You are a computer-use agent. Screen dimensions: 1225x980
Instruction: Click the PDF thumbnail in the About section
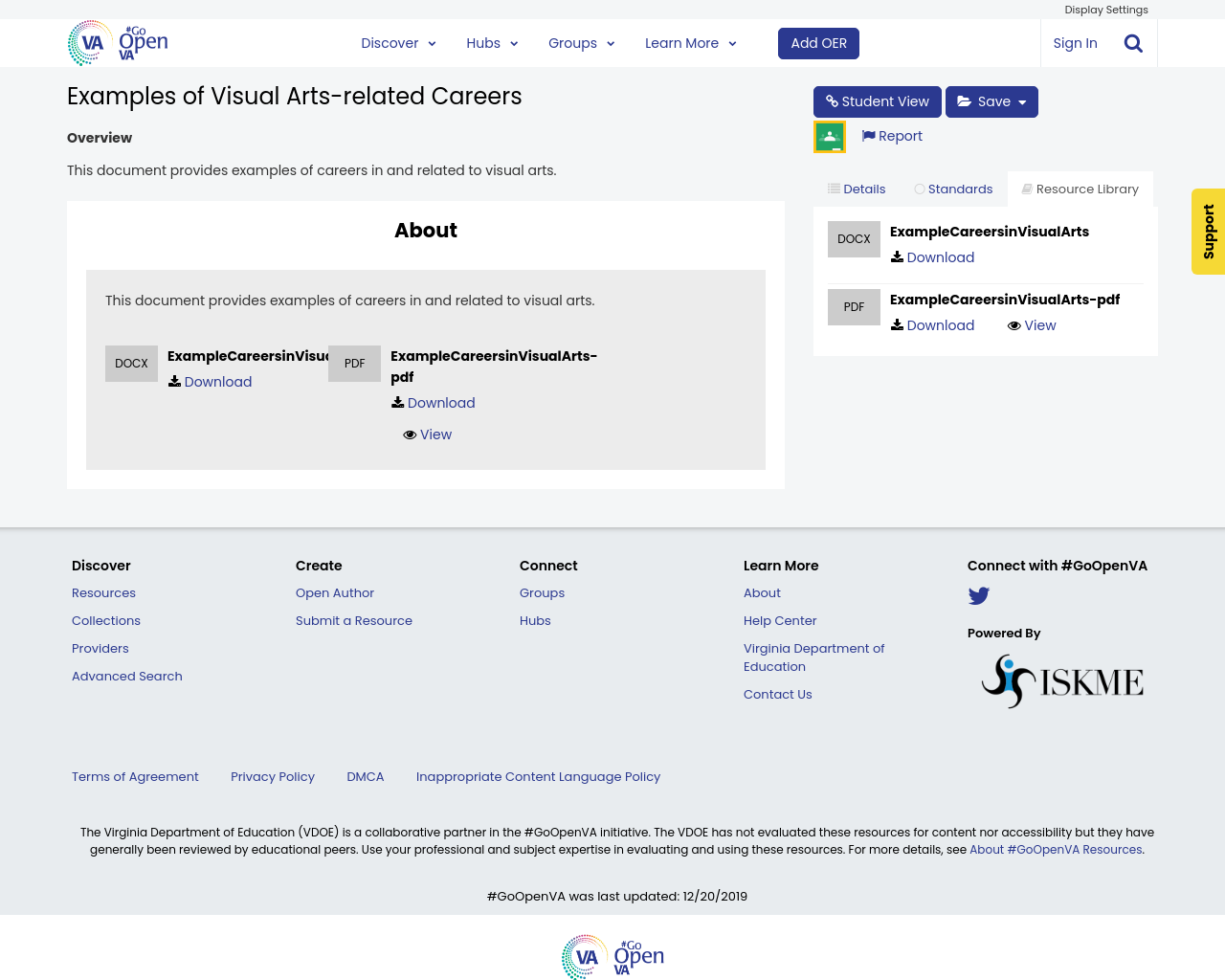[354, 363]
